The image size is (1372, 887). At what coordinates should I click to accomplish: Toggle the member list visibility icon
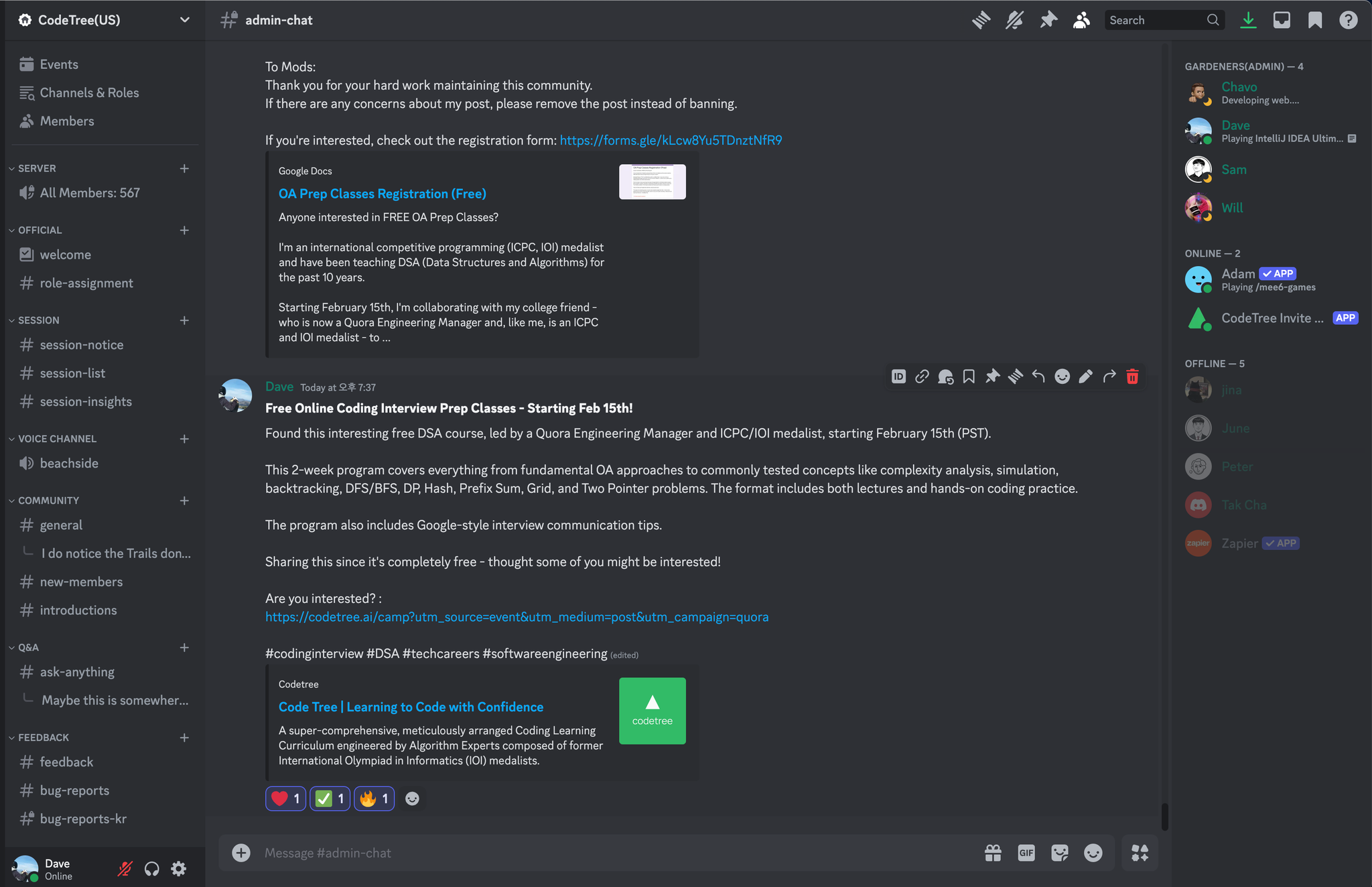pyautogui.click(x=1081, y=20)
